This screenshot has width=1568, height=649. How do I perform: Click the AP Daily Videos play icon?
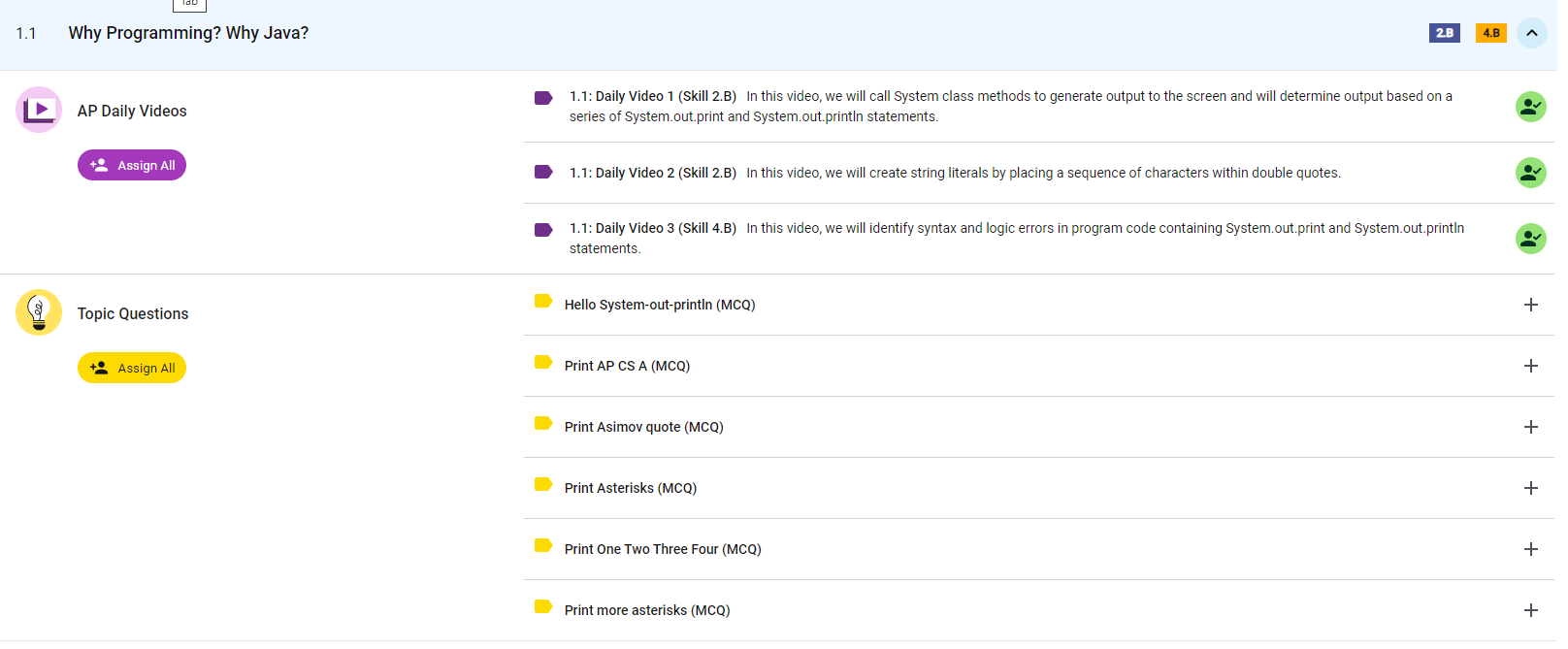click(x=39, y=110)
